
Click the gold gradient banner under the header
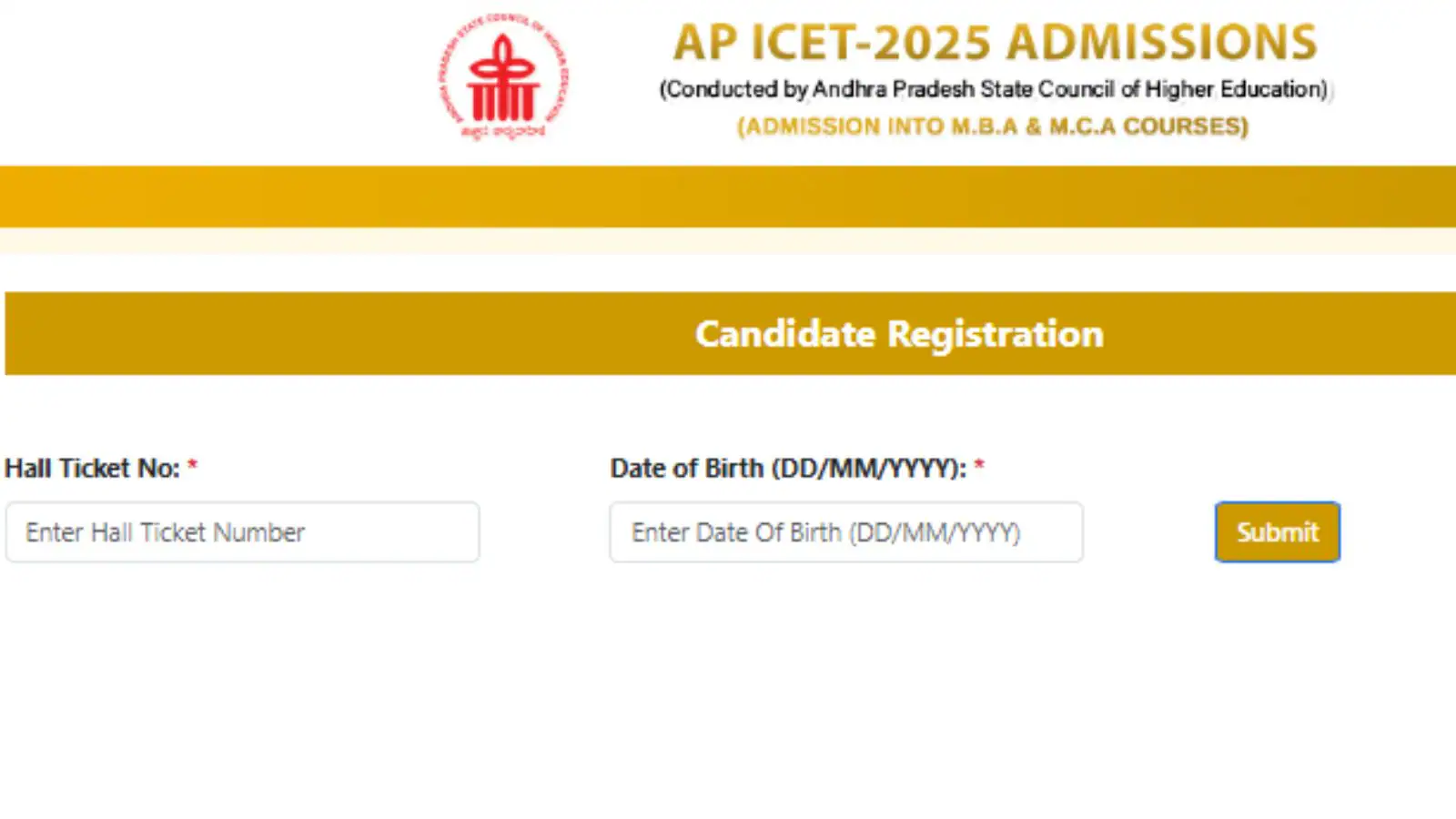728,197
